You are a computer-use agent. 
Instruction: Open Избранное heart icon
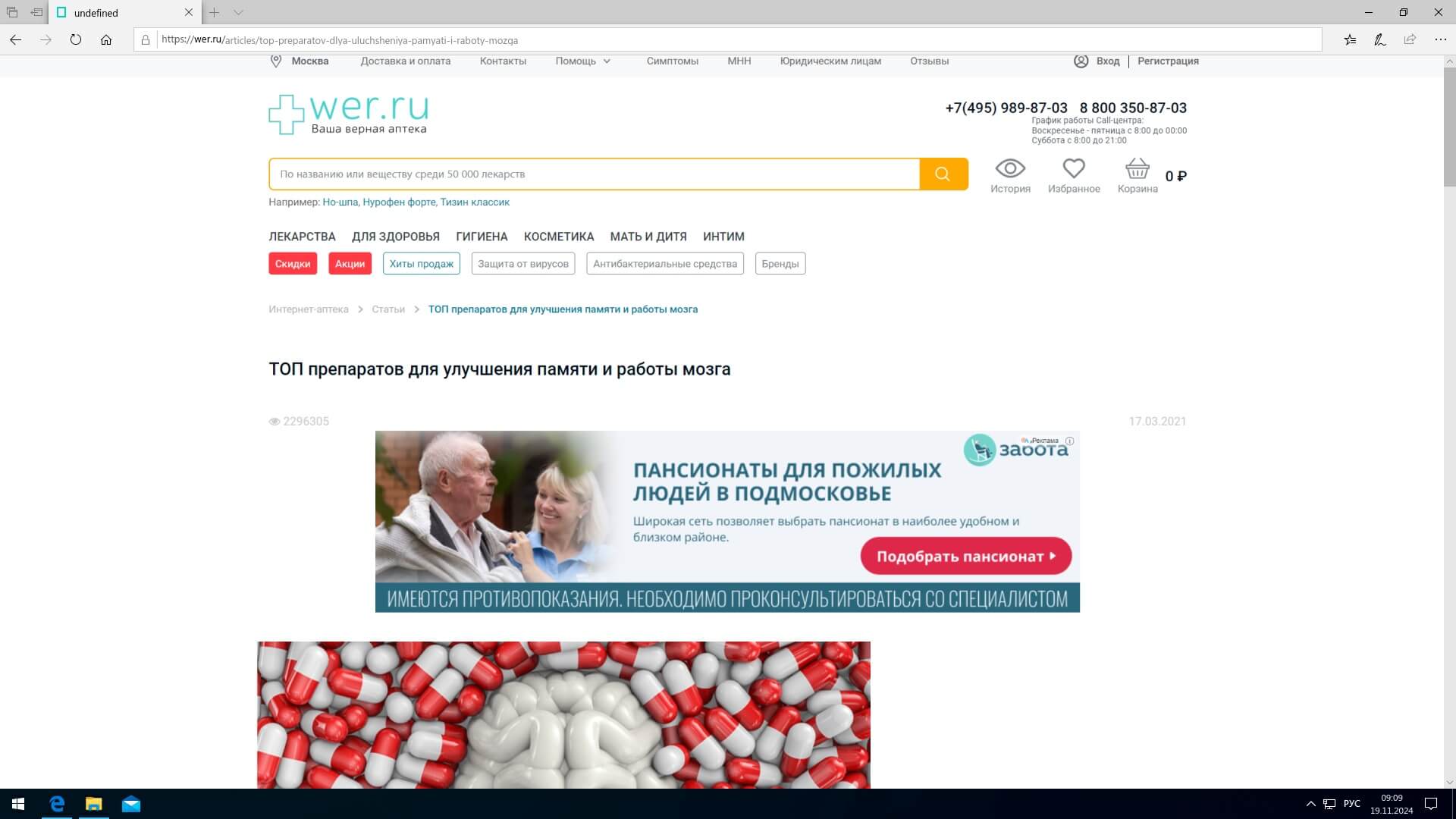tap(1073, 168)
